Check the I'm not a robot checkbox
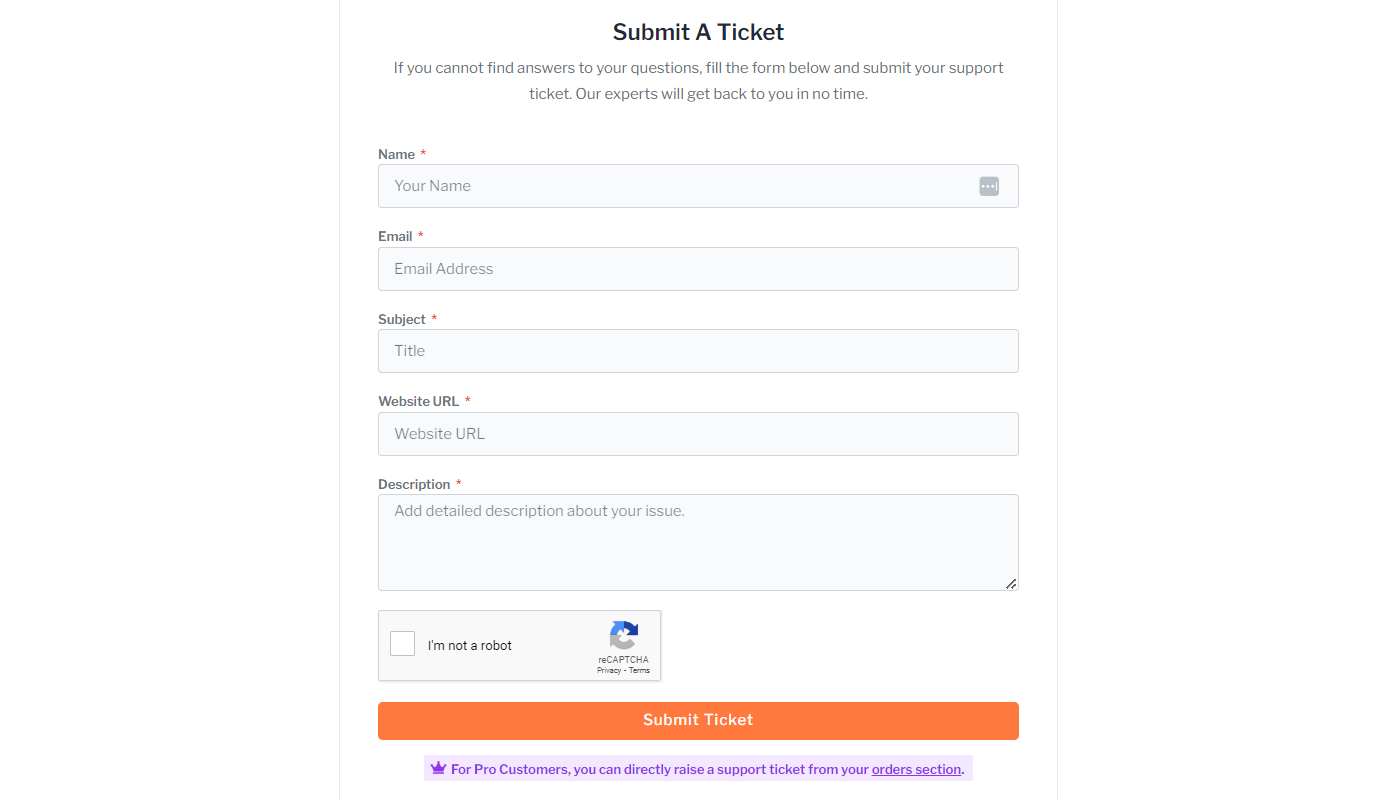1400x800 pixels. point(402,643)
